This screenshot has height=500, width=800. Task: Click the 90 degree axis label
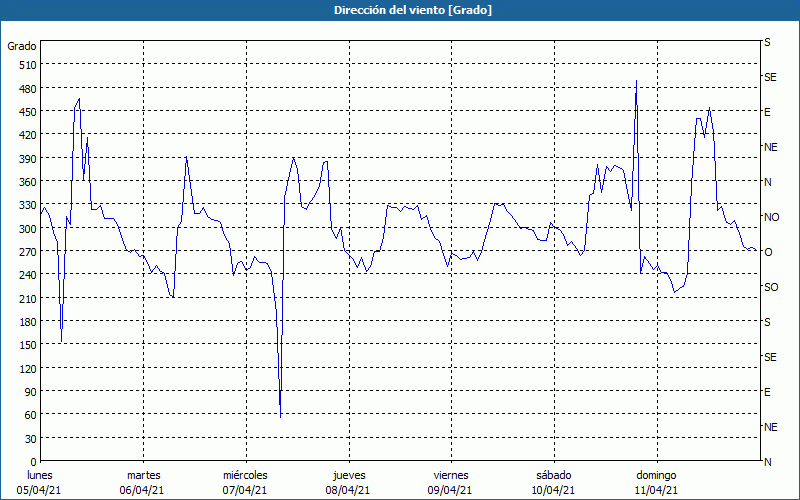tap(31, 392)
